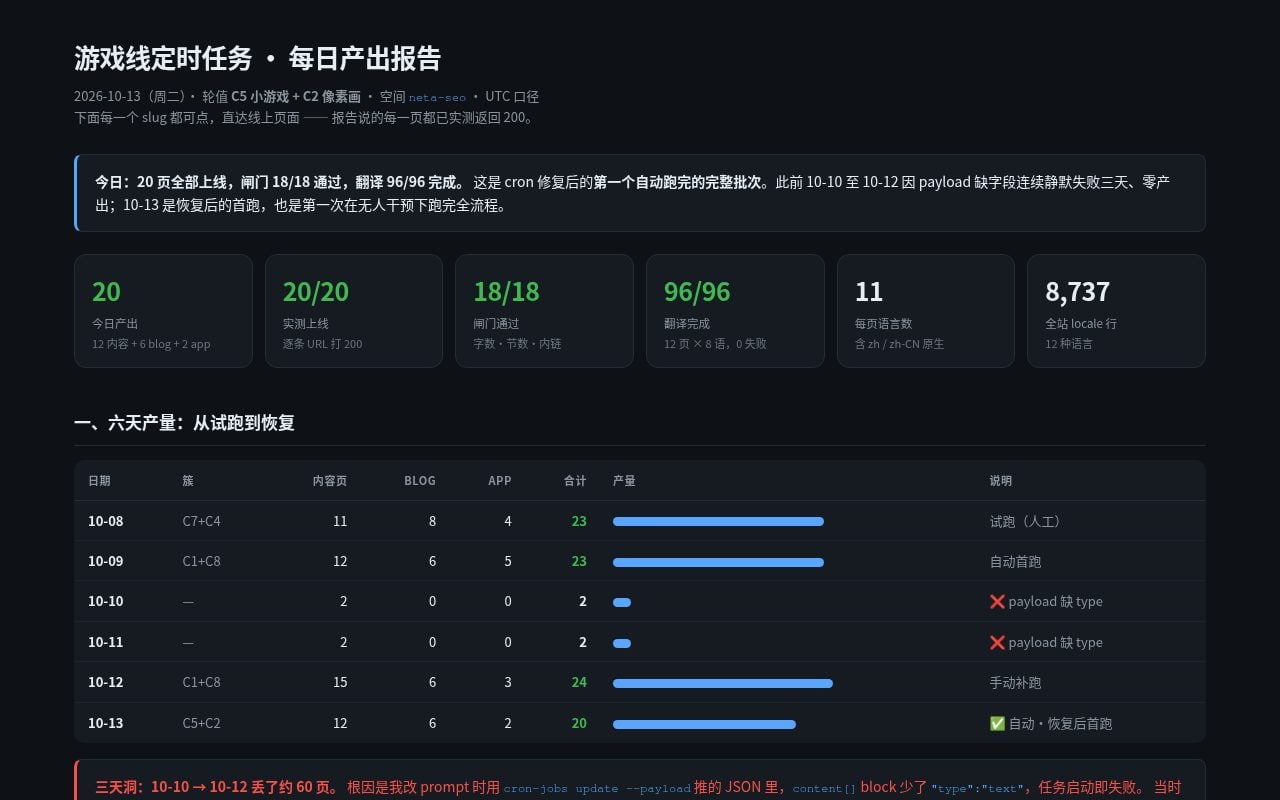1280x800 pixels.
Task: Click the red cross icon in the 10-10 row
Action: tap(997, 601)
